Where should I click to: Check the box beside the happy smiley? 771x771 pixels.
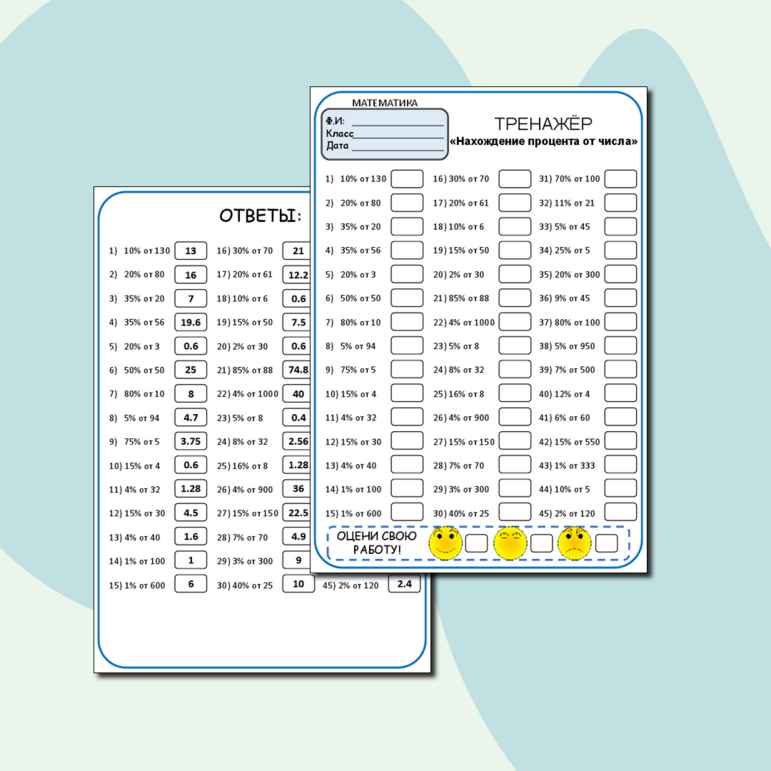pyautogui.click(x=476, y=543)
